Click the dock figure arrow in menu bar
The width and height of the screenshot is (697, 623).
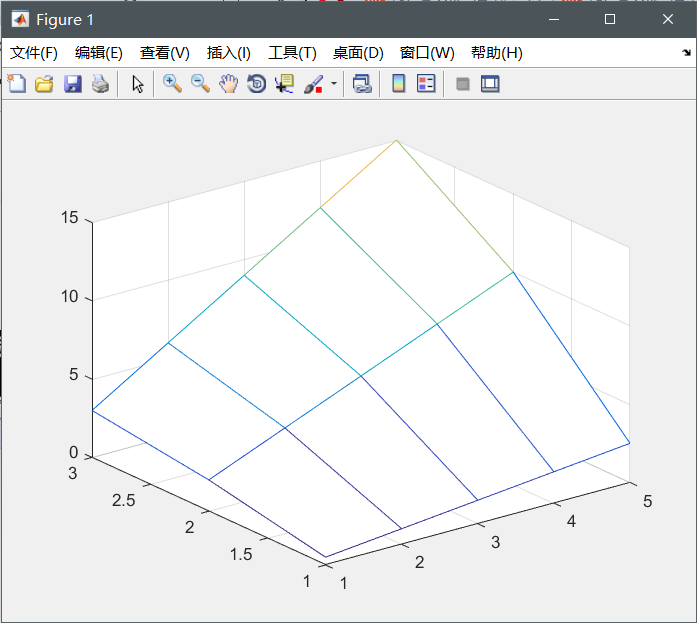[686, 52]
